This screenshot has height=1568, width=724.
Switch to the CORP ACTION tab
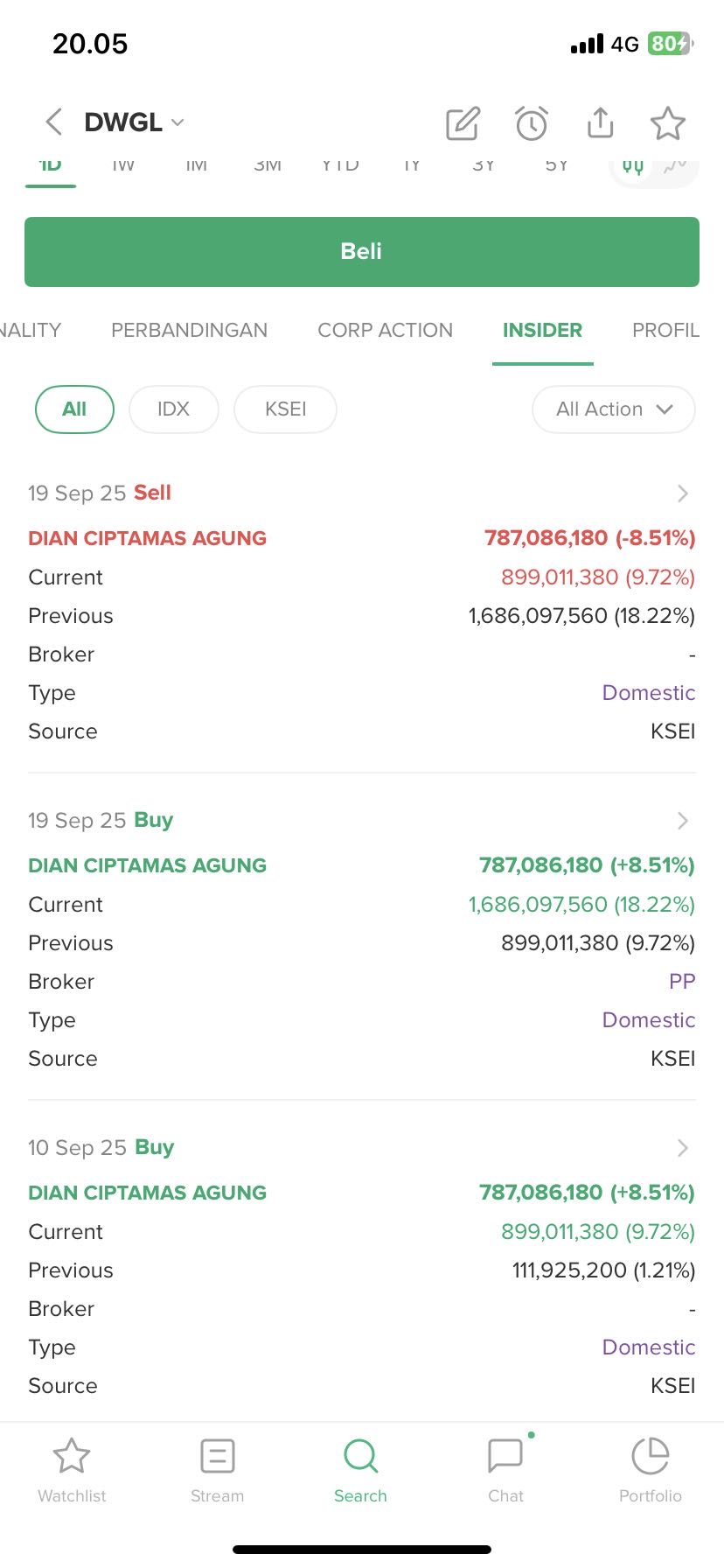pos(385,331)
